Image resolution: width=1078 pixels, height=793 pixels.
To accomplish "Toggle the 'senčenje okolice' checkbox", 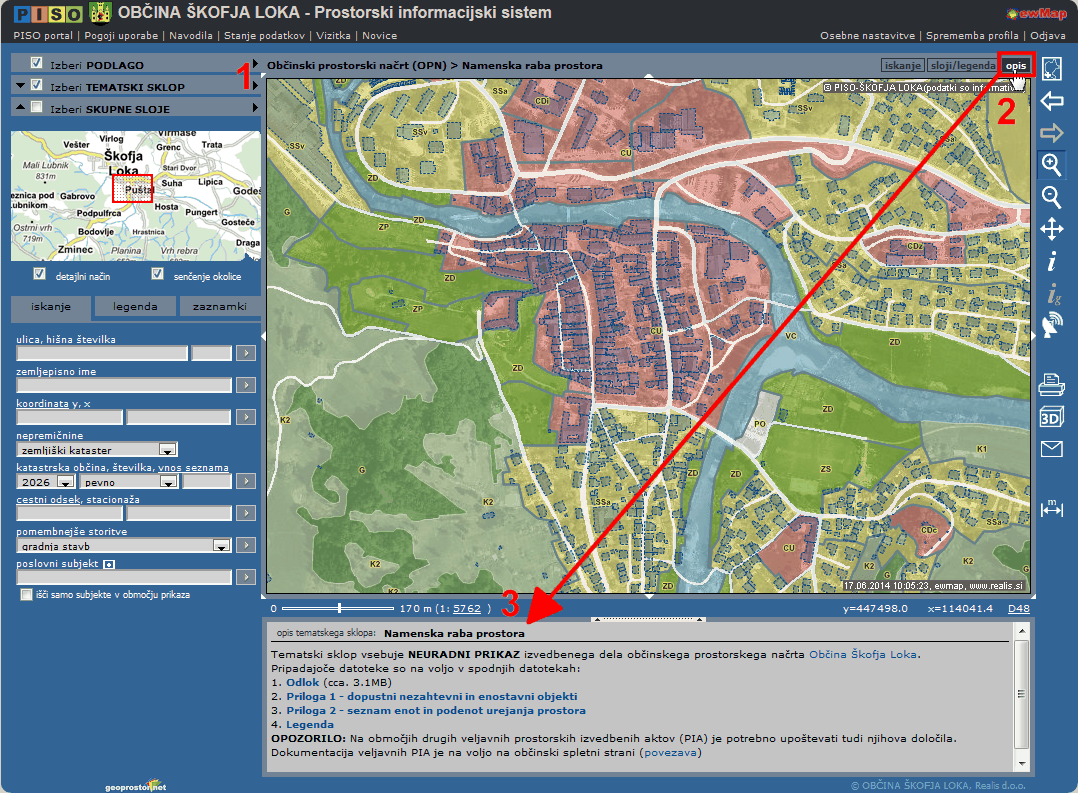I will [157, 274].
